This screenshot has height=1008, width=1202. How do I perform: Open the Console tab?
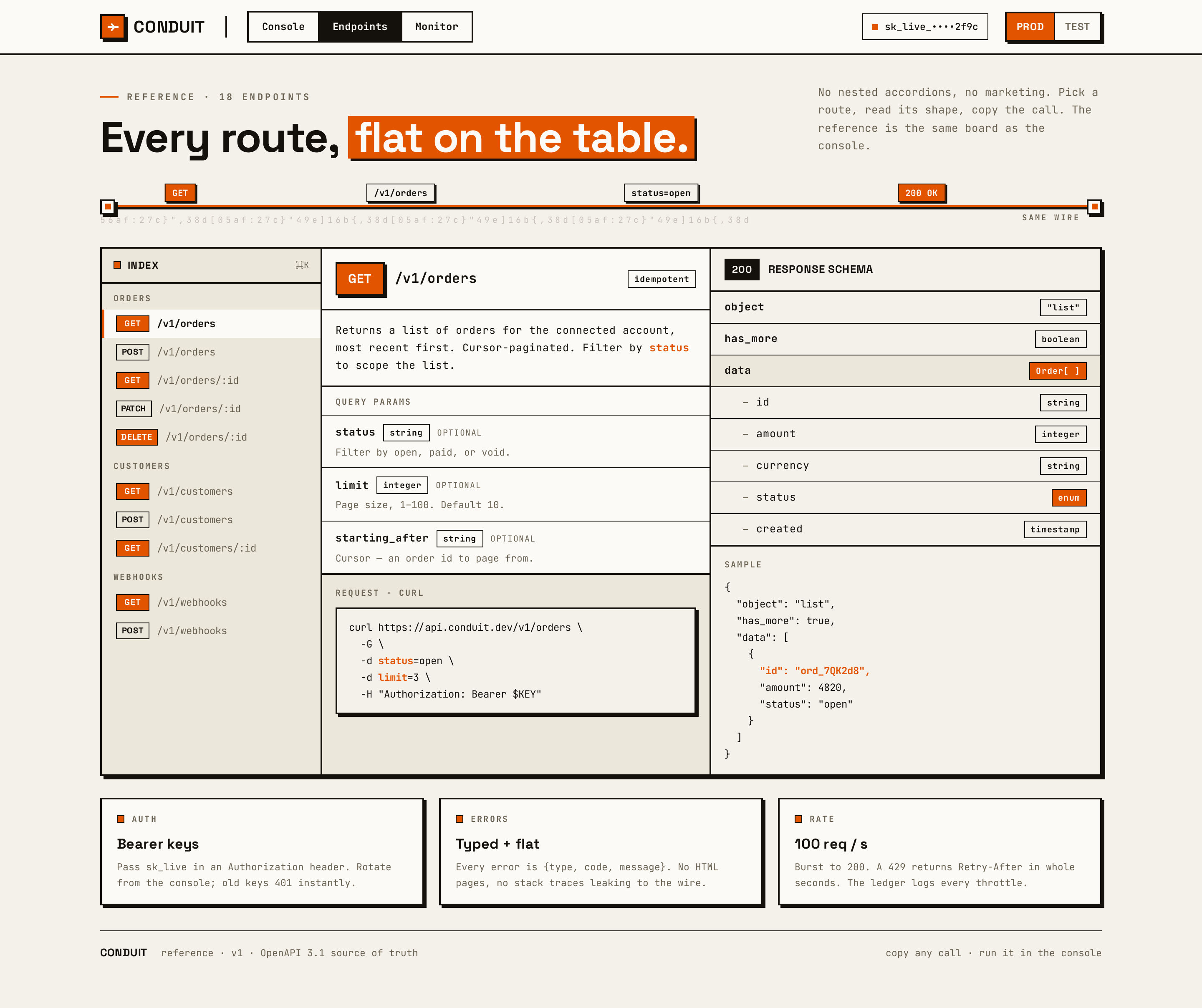[283, 27]
